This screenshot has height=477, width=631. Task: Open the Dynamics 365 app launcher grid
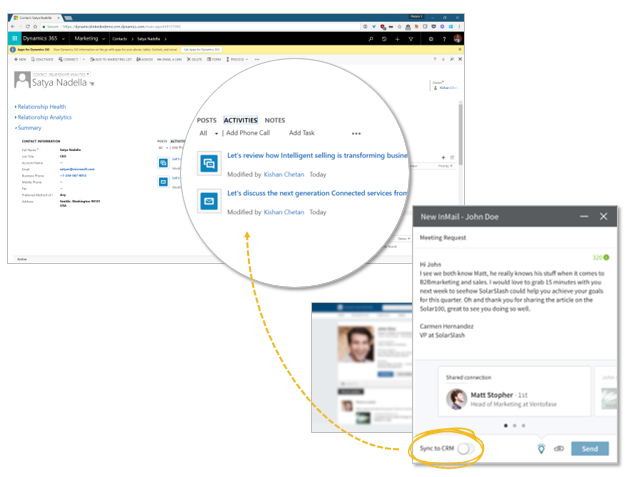point(14,39)
